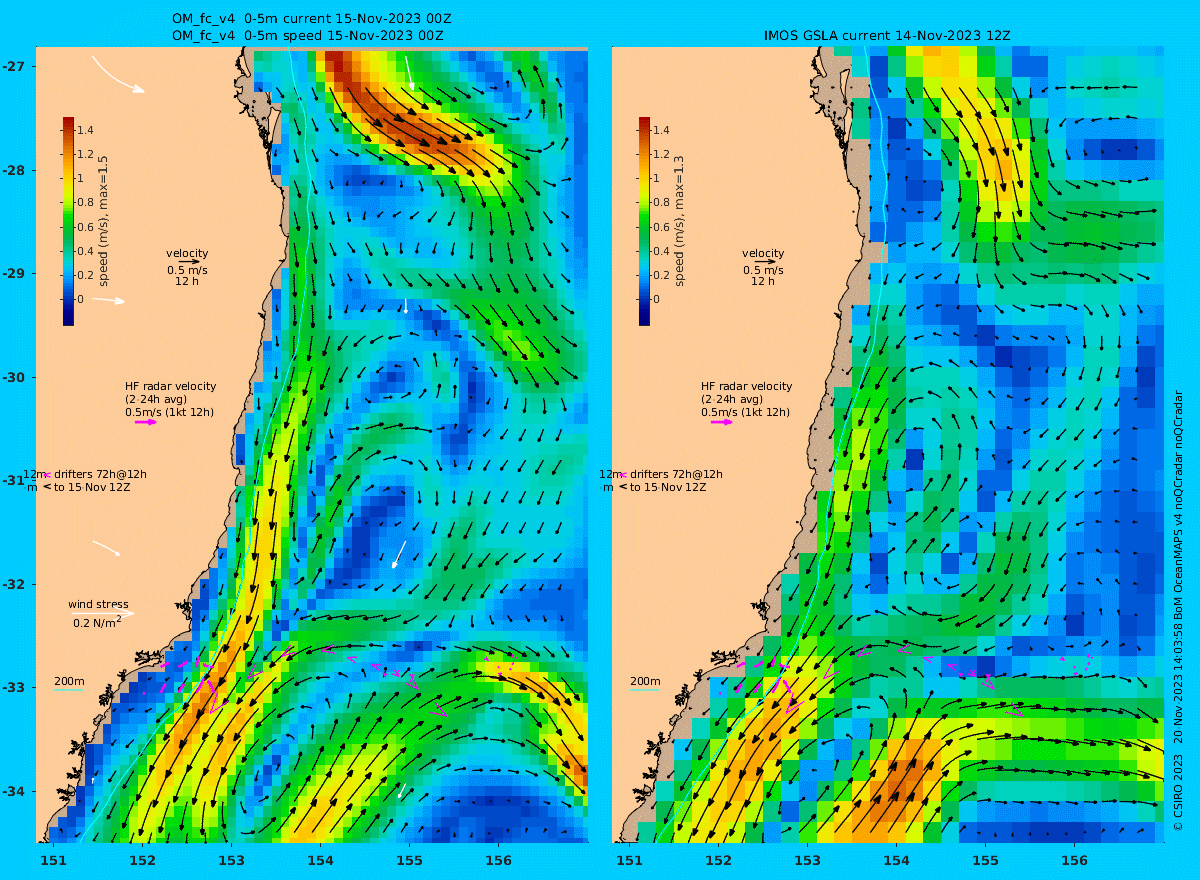Click 'velocity' legend label in right map
The height and width of the screenshot is (880, 1200).
click(x=763, y=253)
